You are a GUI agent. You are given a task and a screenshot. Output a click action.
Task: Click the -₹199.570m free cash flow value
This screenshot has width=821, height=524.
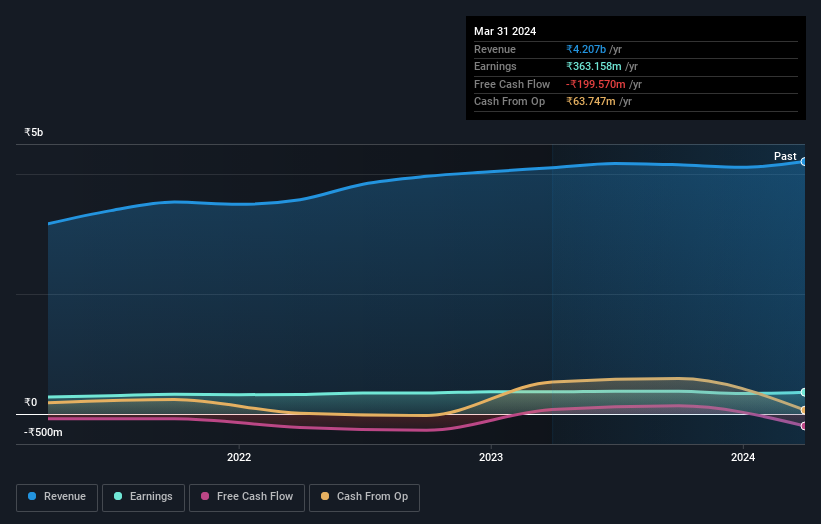coord(595,84)
